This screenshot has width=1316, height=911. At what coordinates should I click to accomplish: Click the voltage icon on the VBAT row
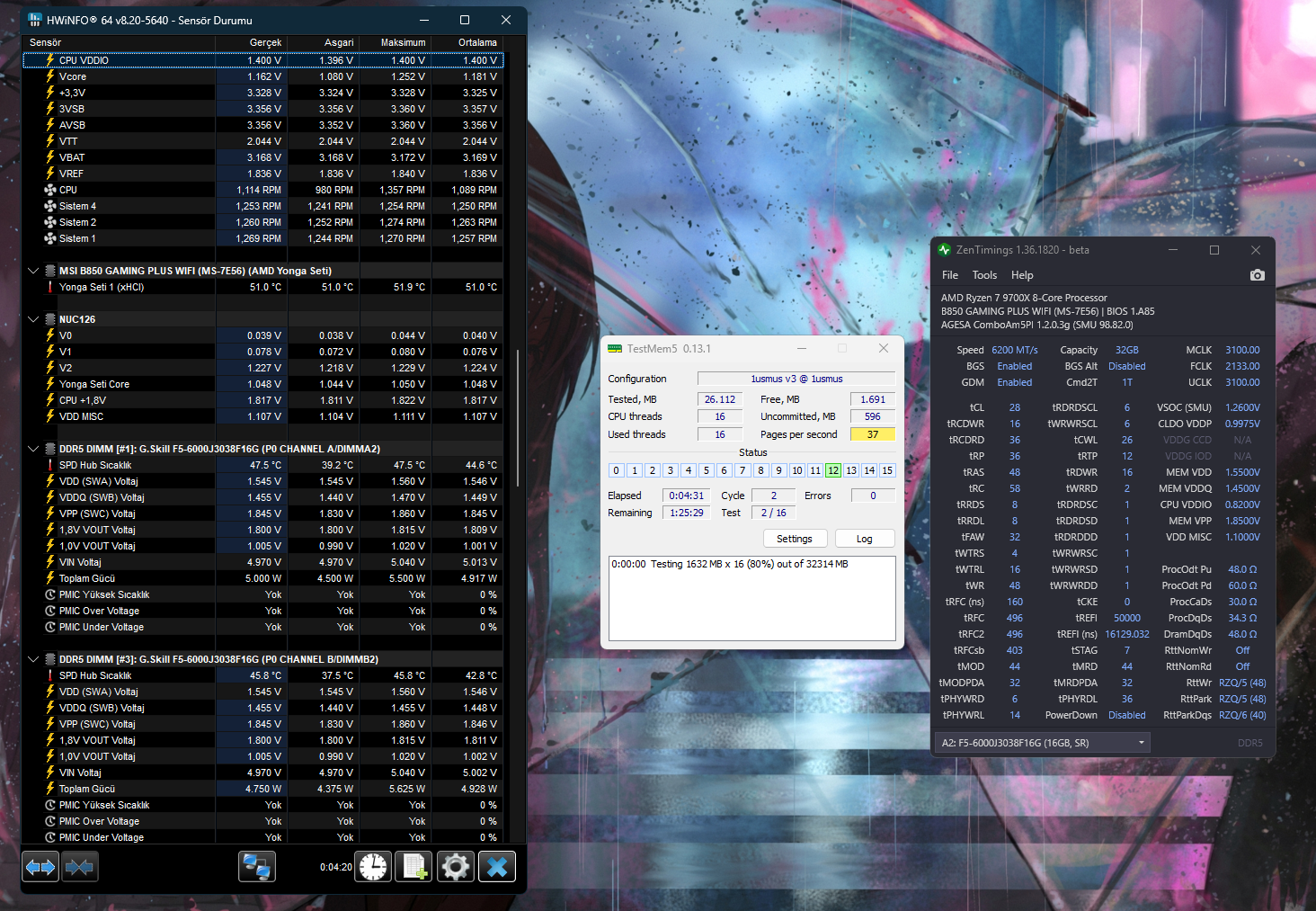point(50,157)
